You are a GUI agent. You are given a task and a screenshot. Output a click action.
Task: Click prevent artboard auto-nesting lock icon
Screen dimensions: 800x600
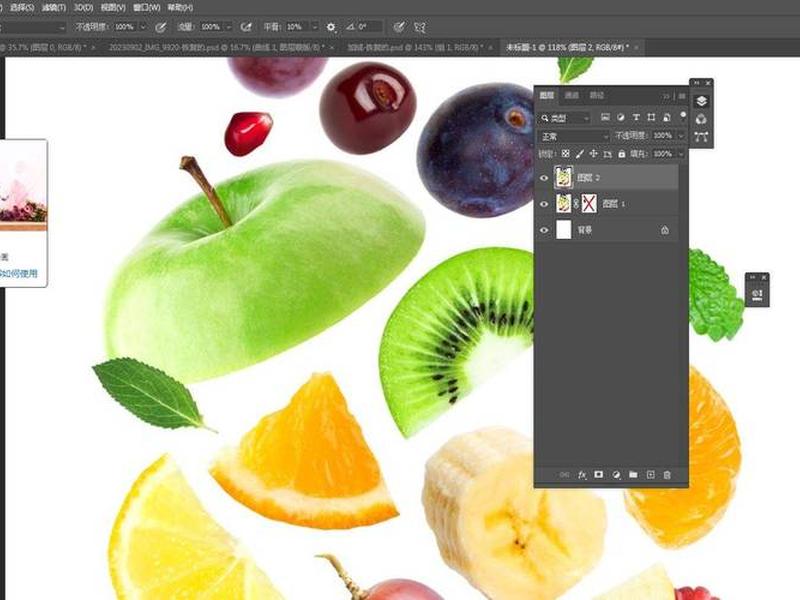608,154
